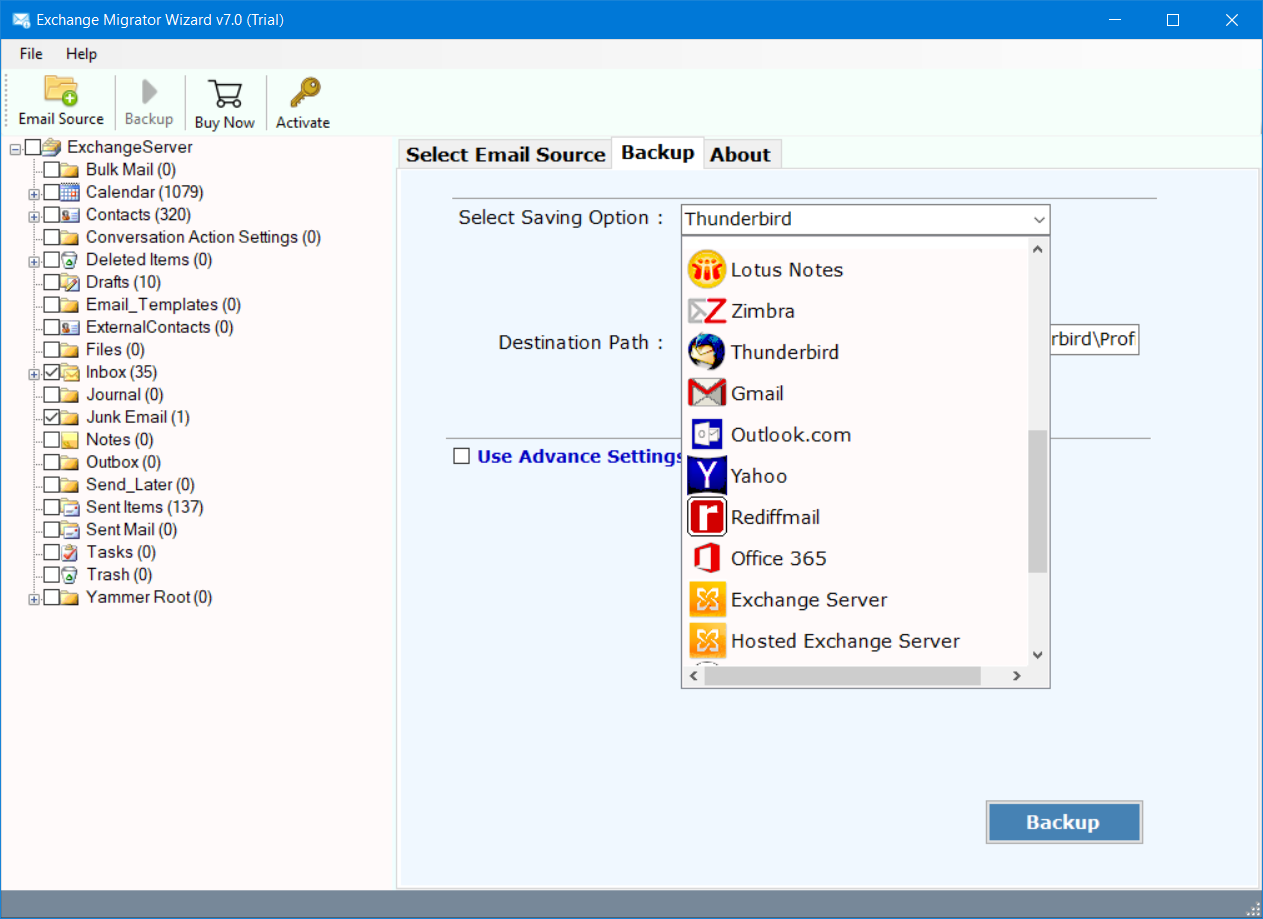This screenshot has height=919, width=1263.
Task: Switch to the About tab
Action: (x=740, y=154)
